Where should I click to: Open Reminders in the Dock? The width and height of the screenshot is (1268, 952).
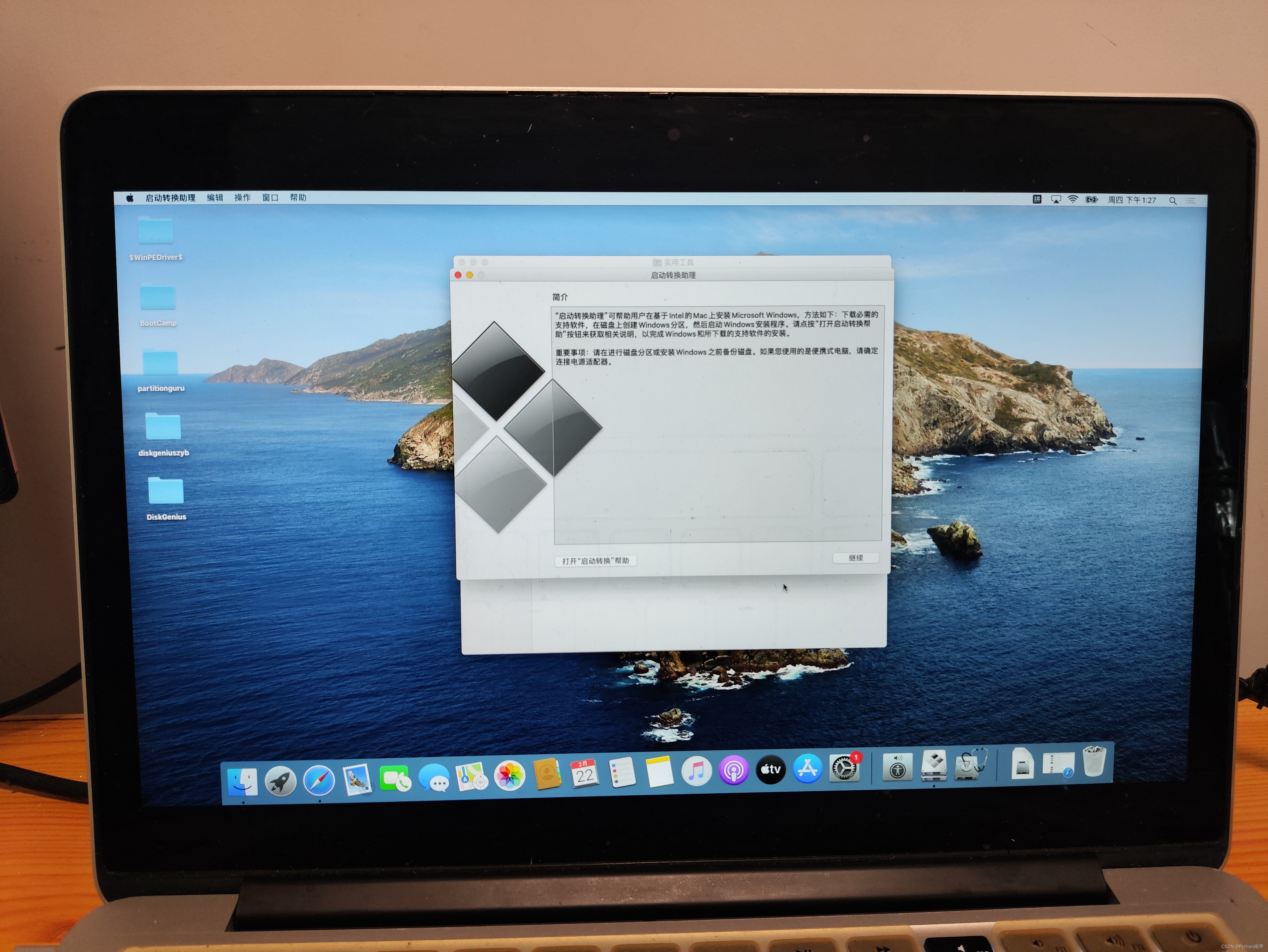(x=622, y=773)
